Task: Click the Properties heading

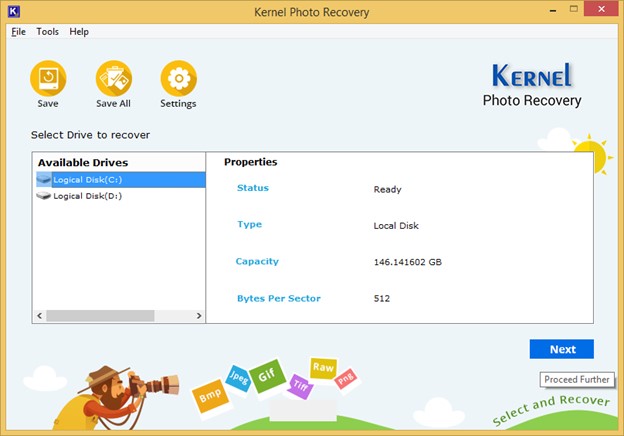Action: pyautogui.click(x=251, y=162)
